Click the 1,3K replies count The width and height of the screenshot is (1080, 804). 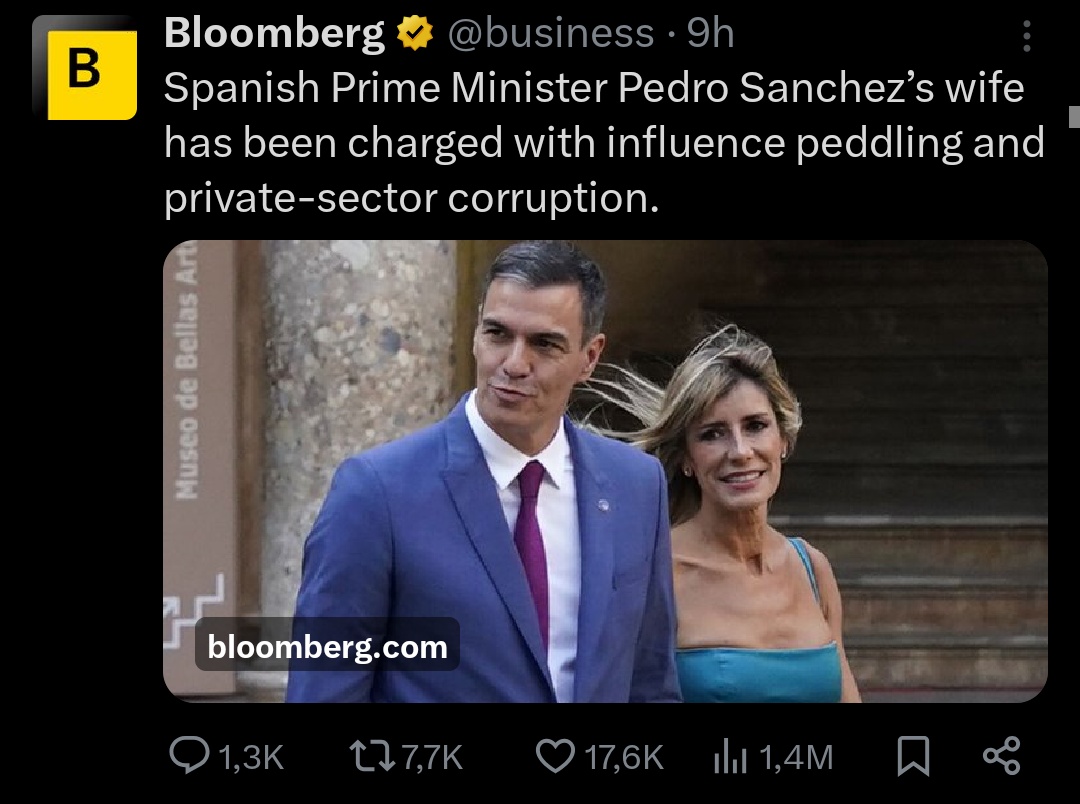[250, 757]
